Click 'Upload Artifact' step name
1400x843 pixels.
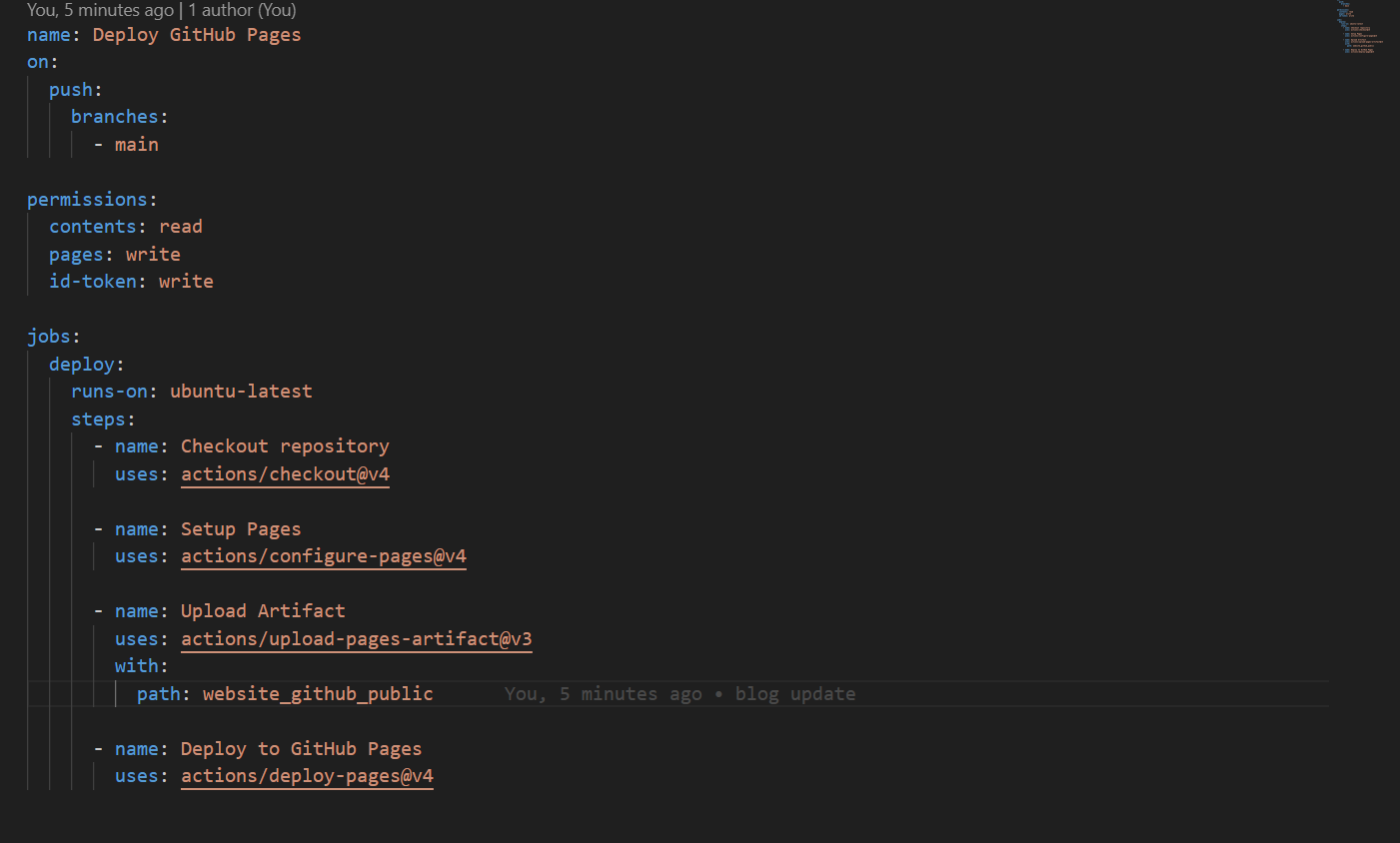coord(263,611)
